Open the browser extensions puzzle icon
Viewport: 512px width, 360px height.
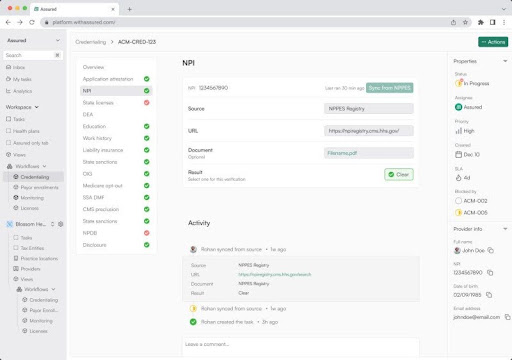pos(481,22)
